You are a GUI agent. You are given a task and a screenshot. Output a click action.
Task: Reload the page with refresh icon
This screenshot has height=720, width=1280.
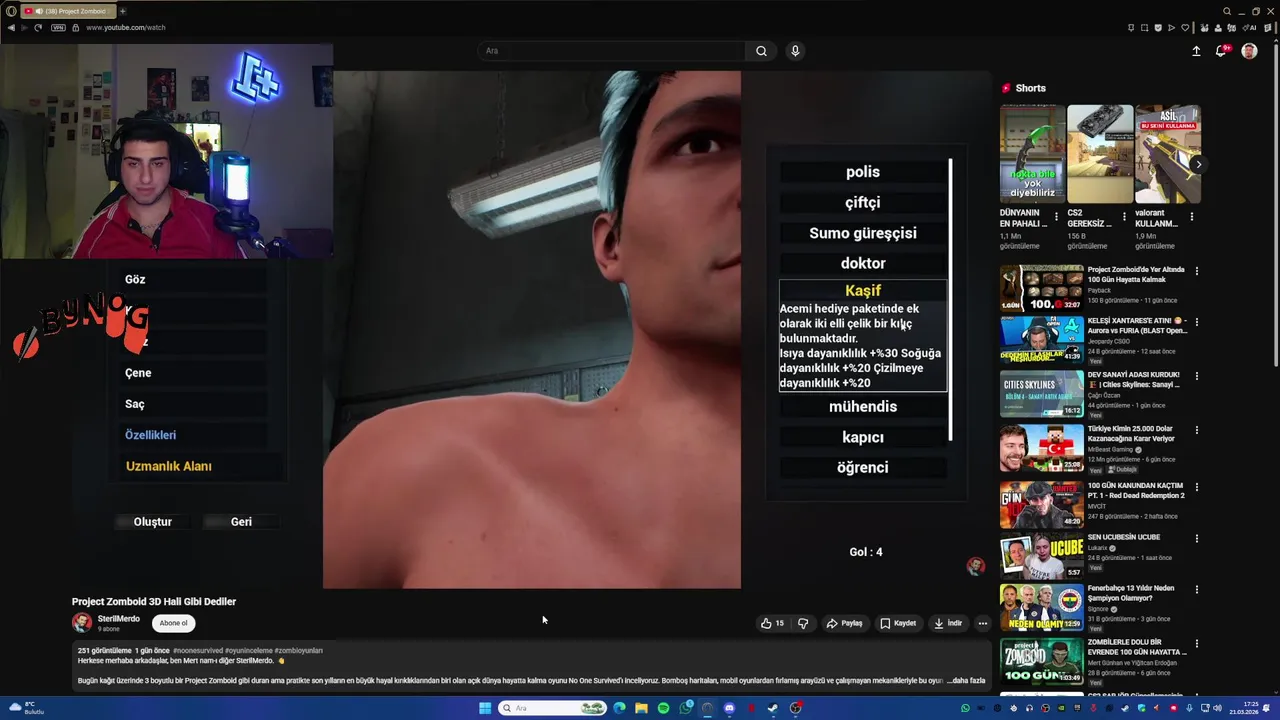(x=38, y=27)
